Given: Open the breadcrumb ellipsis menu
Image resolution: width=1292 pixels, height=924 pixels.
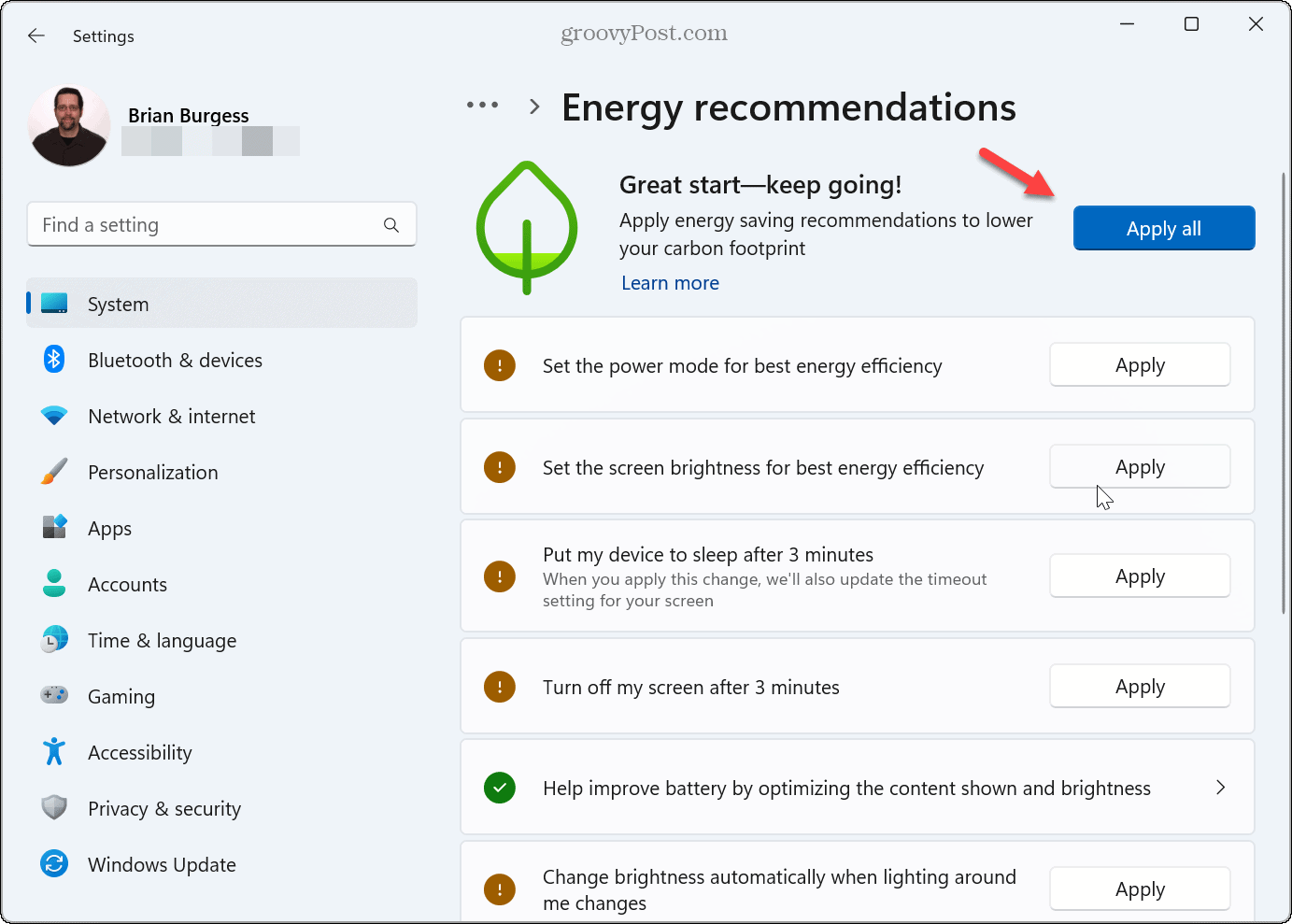Looking at the screenshot, I should click(483, 106).
